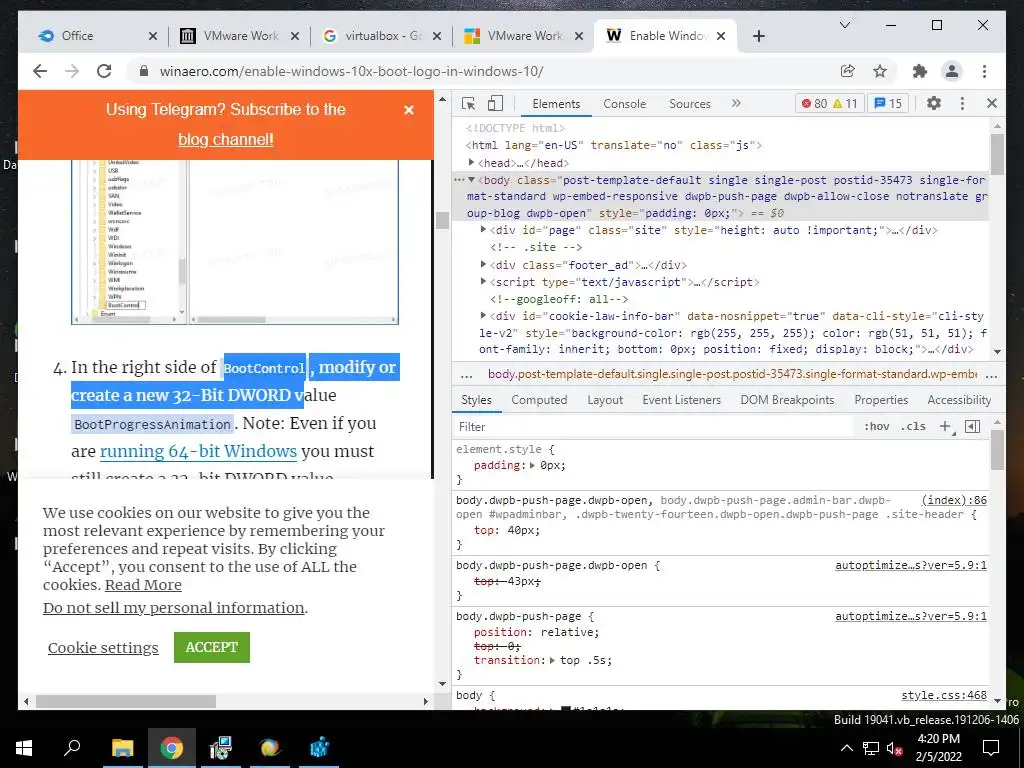Show more DevTools tabs chevron
The image size is (1024, 768).
click(736, 103)
